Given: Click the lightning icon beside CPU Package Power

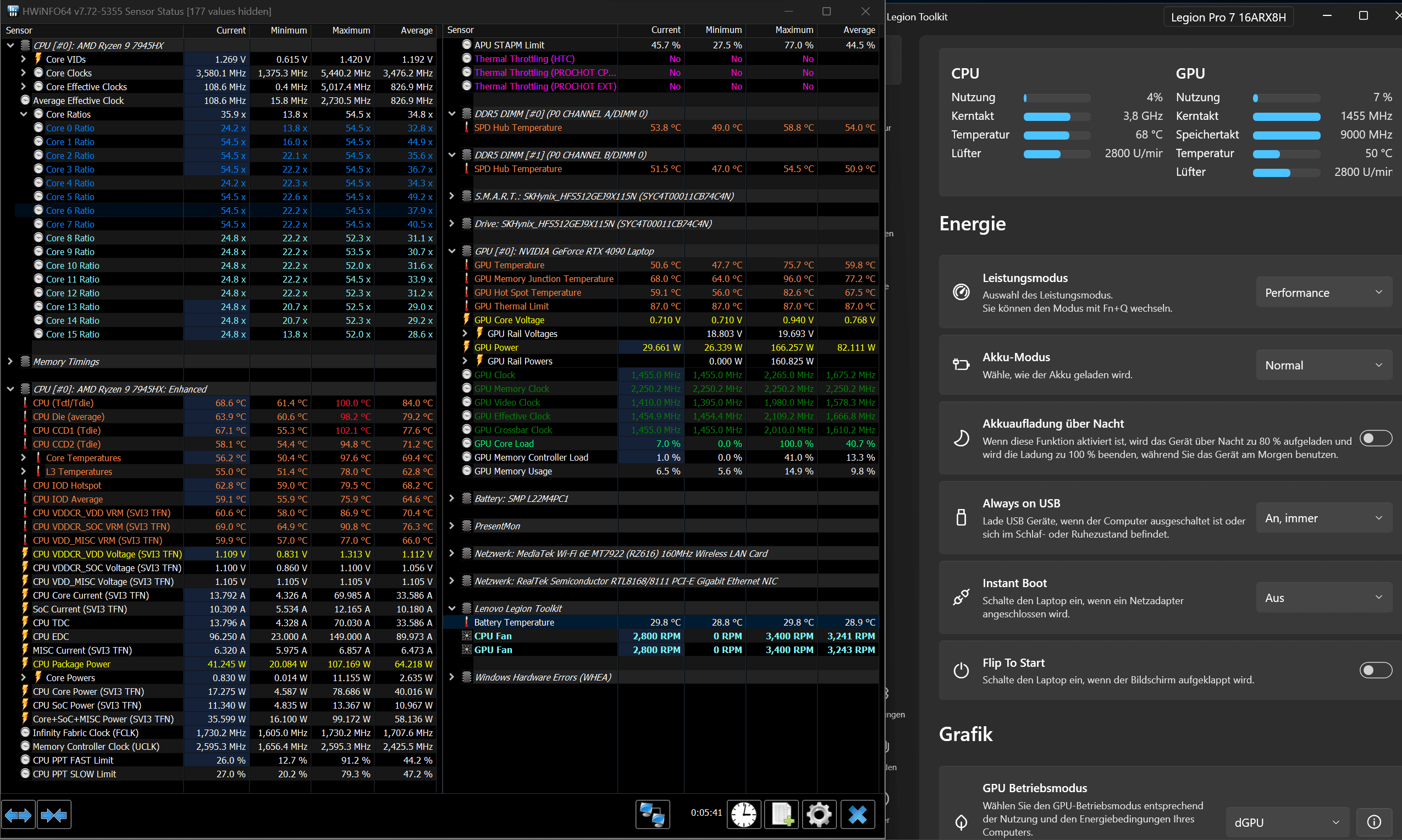Looking at the screenshot, I should (25, 664).
